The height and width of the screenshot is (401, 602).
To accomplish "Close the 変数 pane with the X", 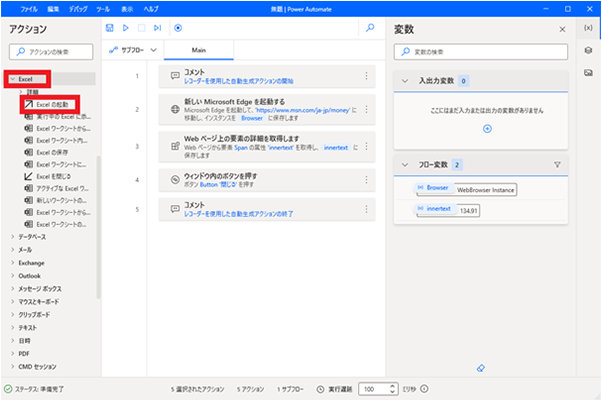I will coord(562,29).
